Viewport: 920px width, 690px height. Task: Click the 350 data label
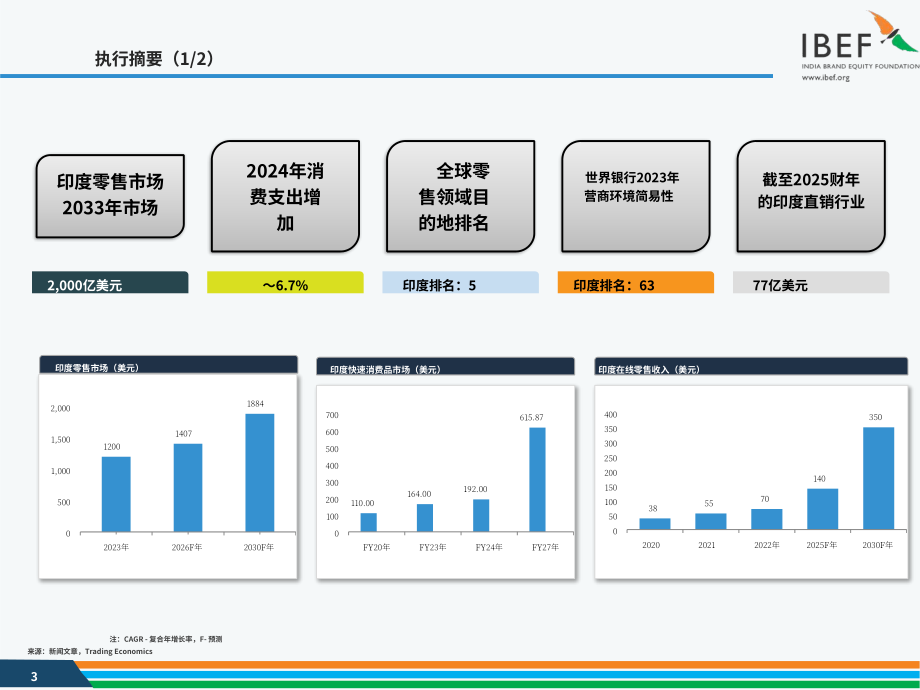tap(875, 417)
